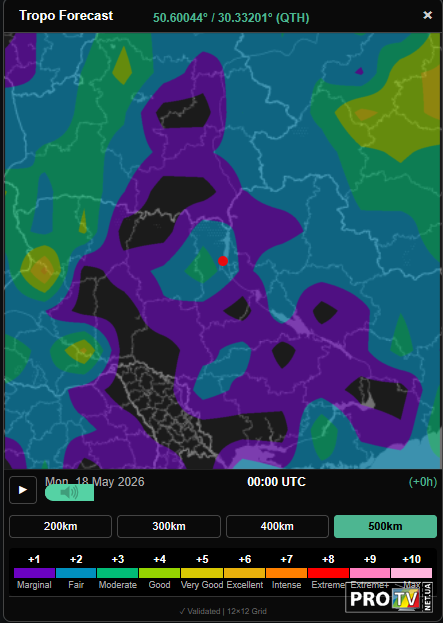Click the red +8 Extreme swatch
This screenshot has height=623, width=443.
[328, 573]
